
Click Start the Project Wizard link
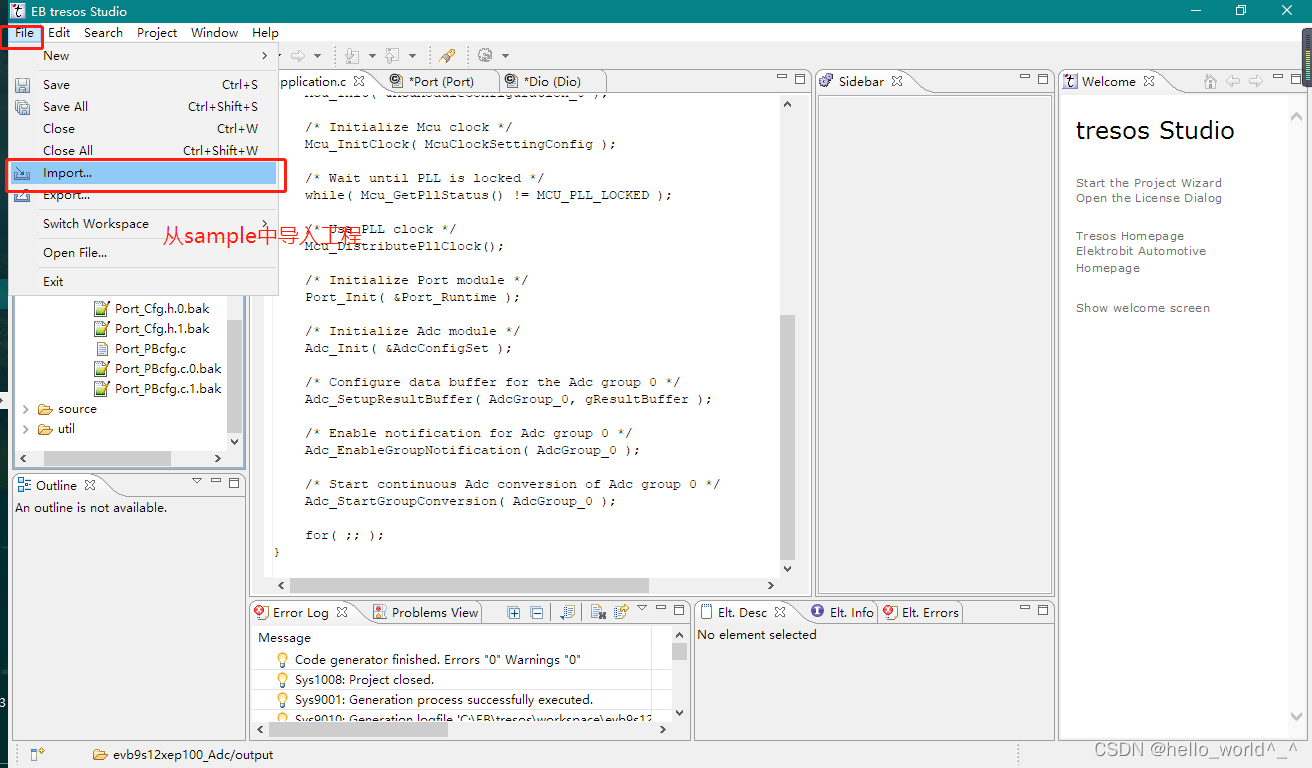pyautogui.click(x=1148, y=183)
